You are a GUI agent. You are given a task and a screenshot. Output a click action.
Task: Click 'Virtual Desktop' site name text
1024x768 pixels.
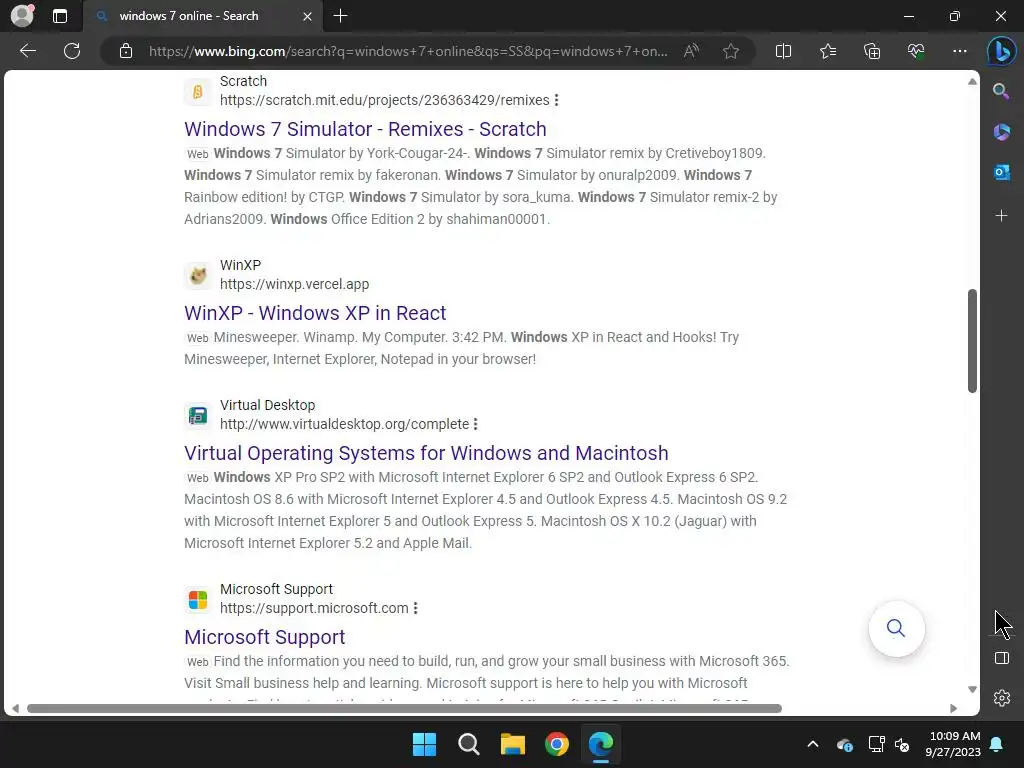click(267, 405)
